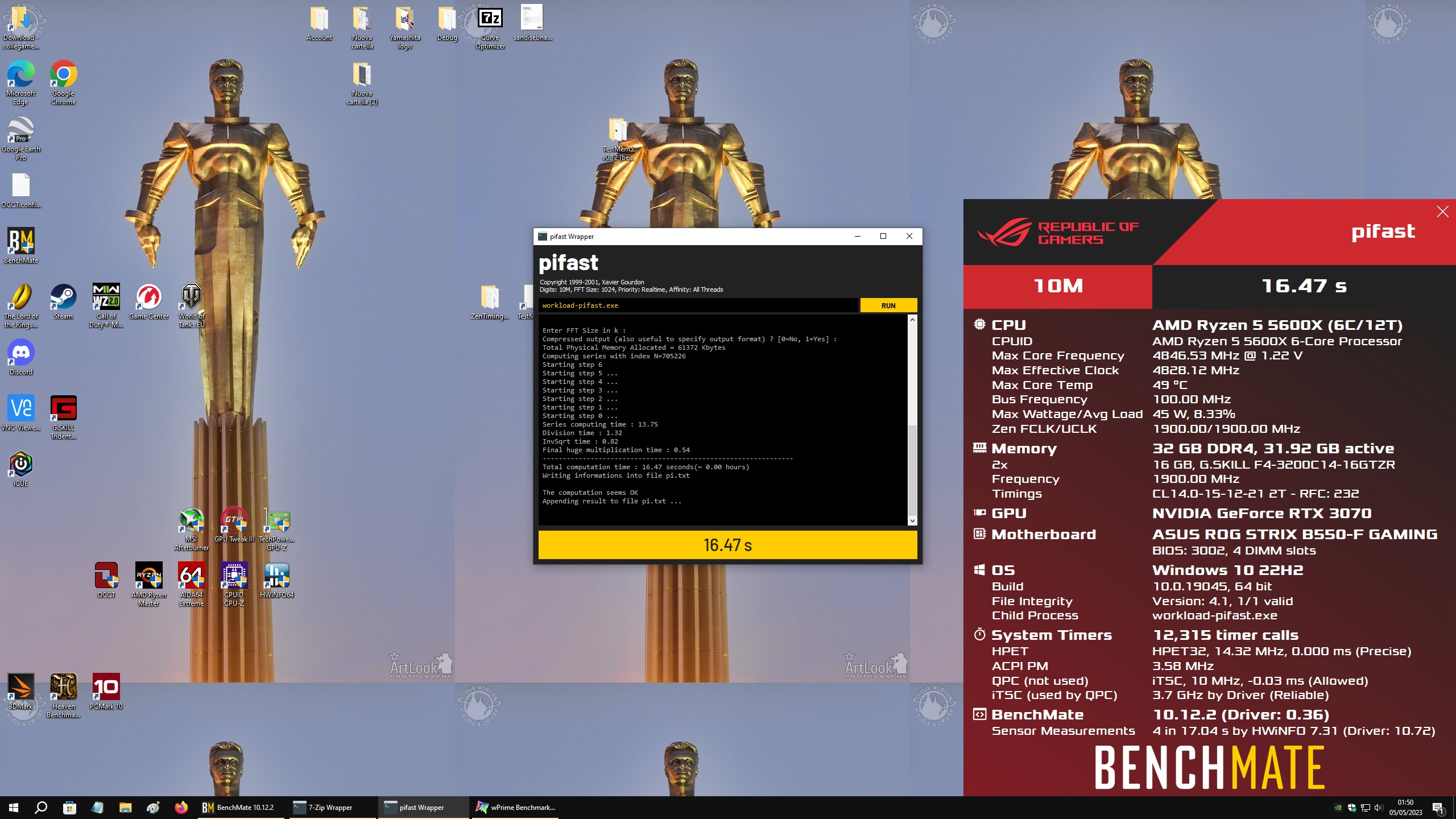Viewport: 1456px width, 819px height.
Task: Click pifast console scrollbar up arrow
Action: (x=912, y=320)
